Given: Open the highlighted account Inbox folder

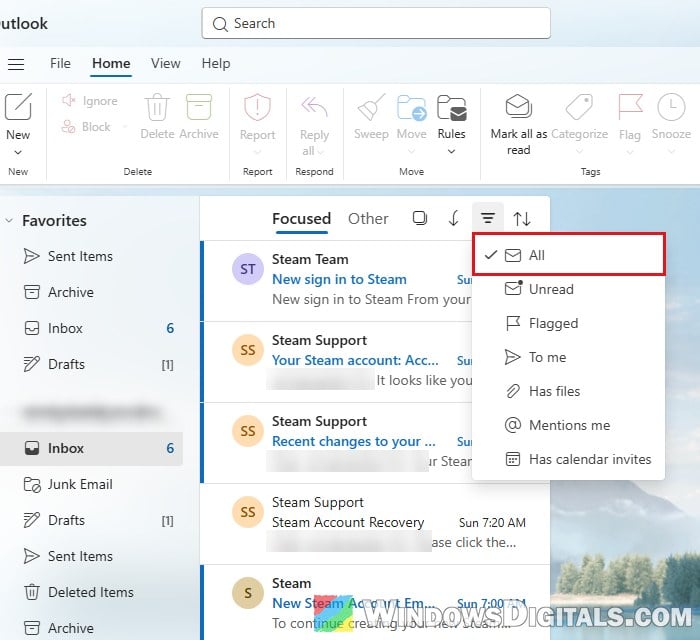Looking at the screenshot, I should 91,448.
